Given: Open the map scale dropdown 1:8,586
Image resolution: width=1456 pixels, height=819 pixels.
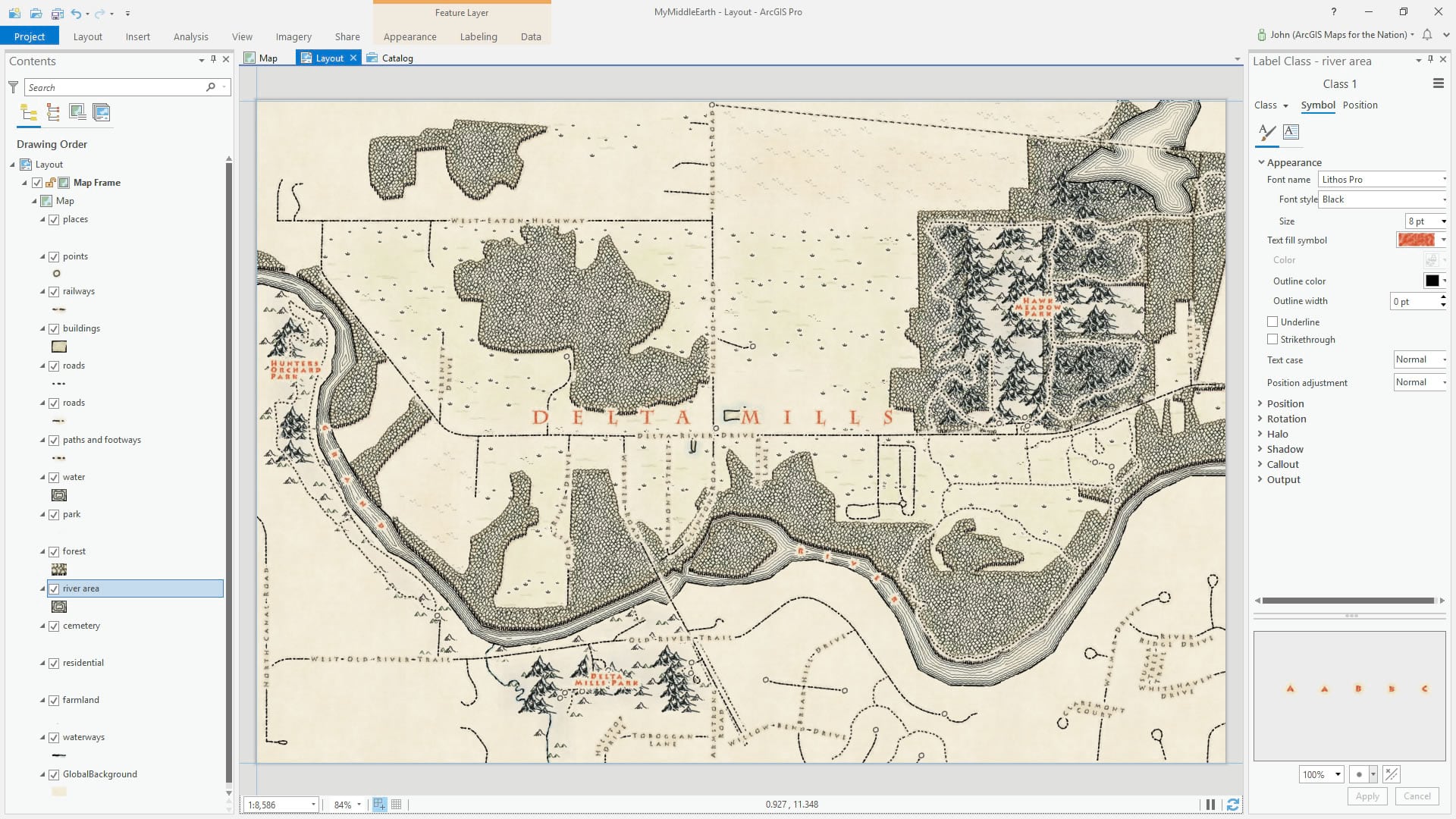Looking at the screenshot, I should click(313, 805).
